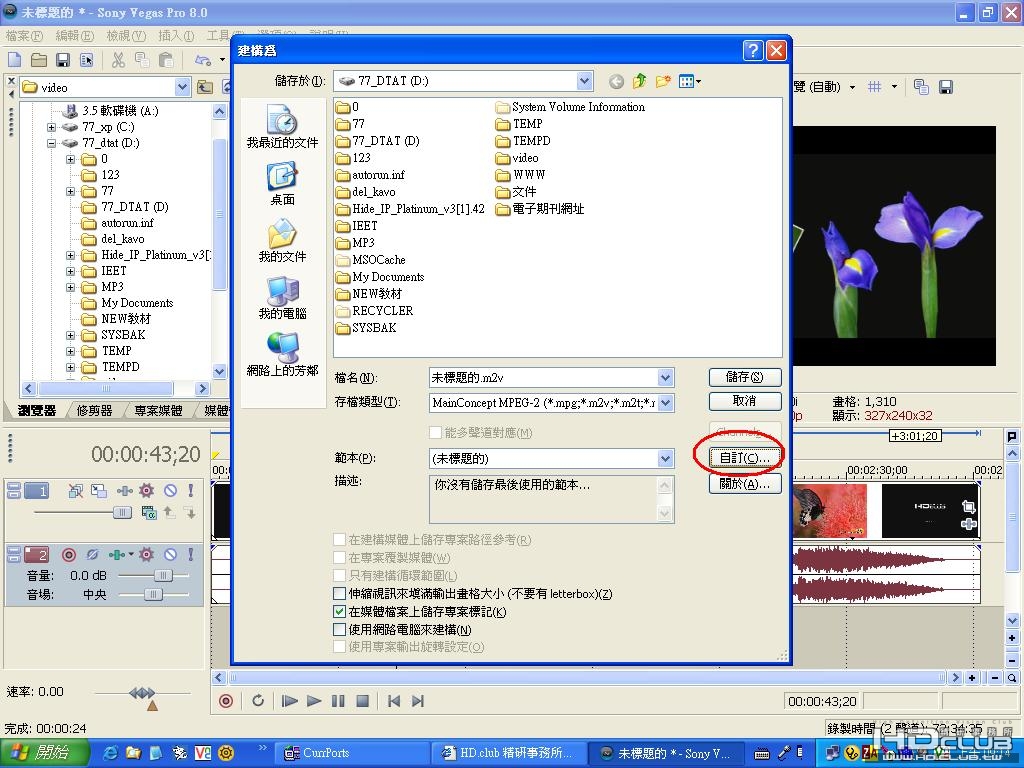Viewport: 1024px width, 768px height.
Task: Click the butterfly clip thumbnail on timeline
Action: click(x=829, y=511)
